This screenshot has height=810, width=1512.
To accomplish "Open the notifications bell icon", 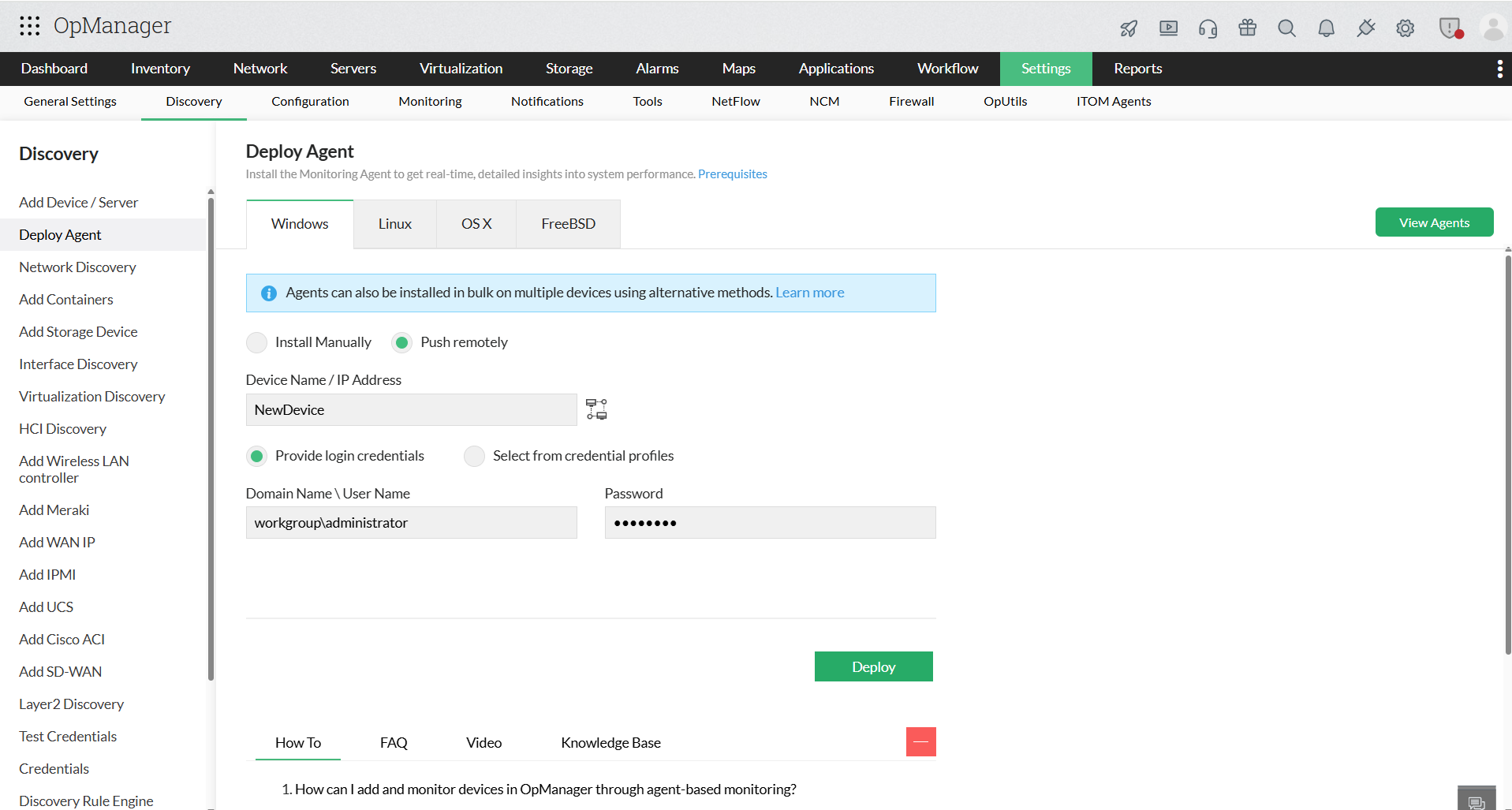I will [1326, 28].
